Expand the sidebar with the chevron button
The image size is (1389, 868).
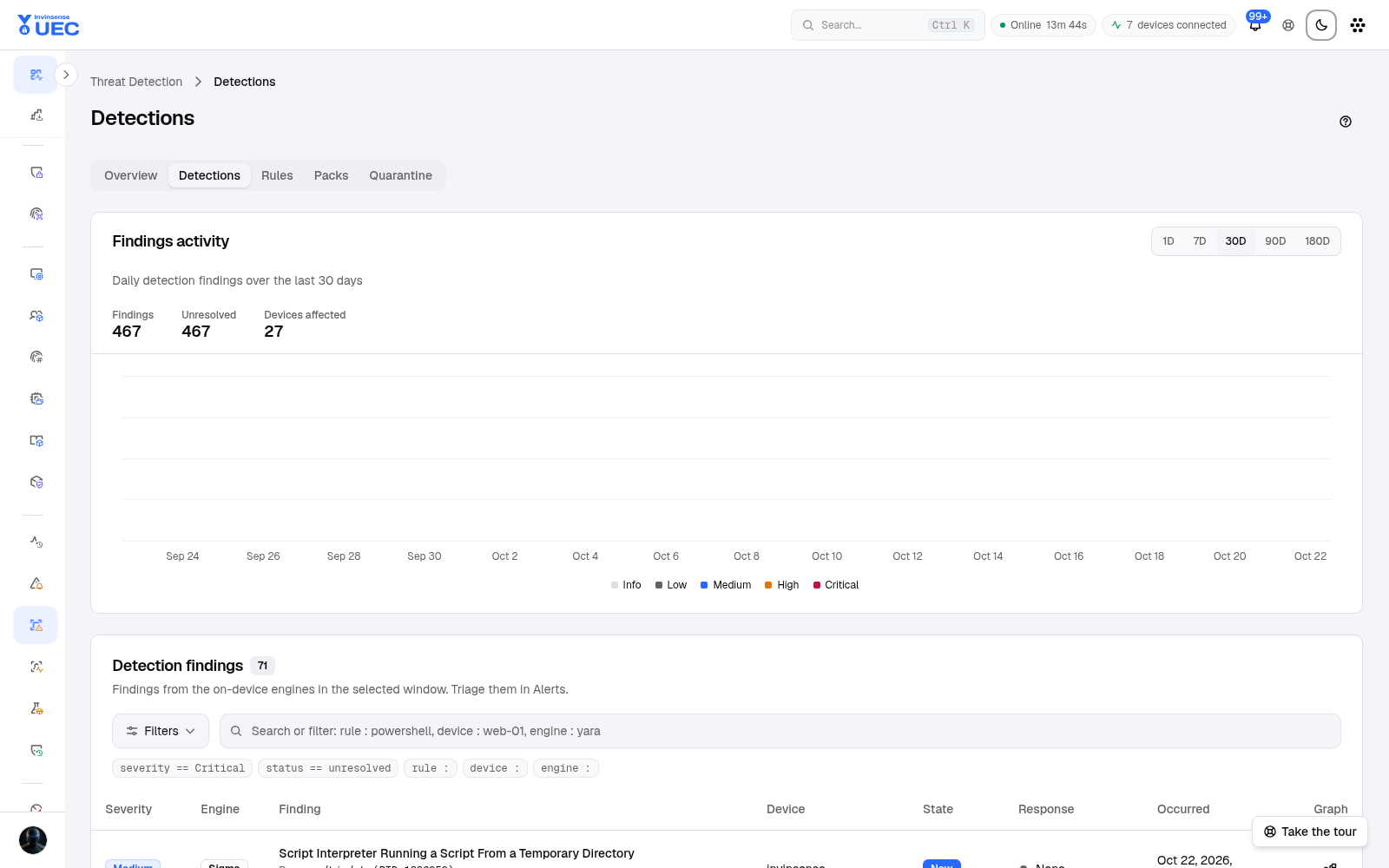66,75
